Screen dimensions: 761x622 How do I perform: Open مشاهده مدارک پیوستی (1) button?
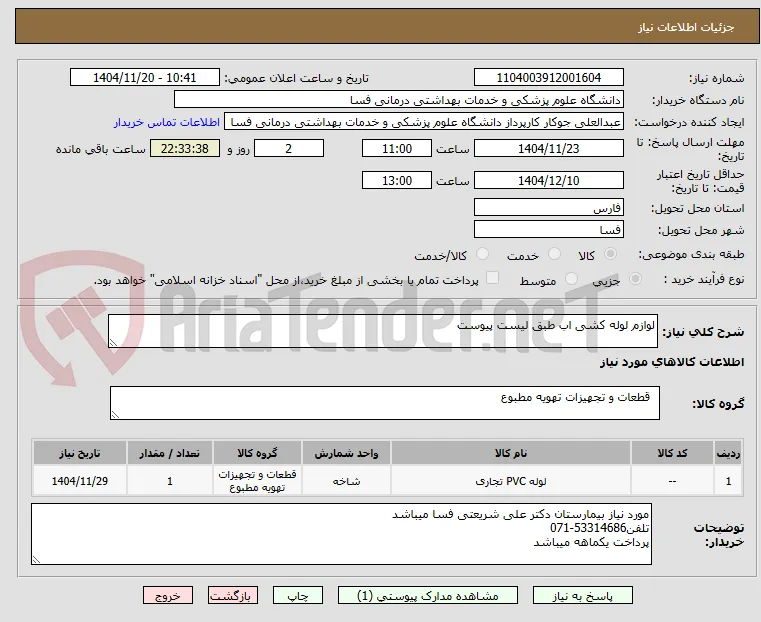point(428,595)
